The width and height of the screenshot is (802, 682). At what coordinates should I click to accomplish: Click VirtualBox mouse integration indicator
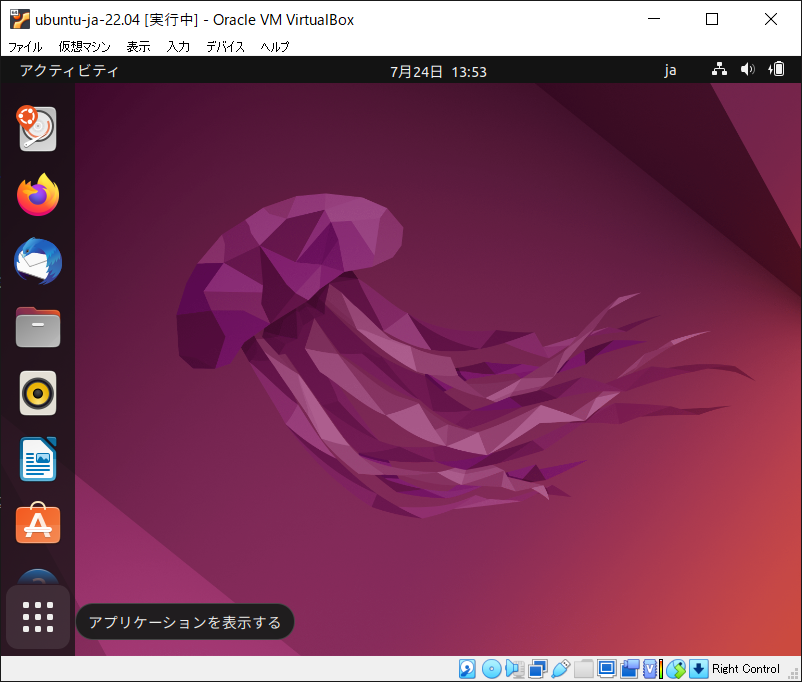point(676,669)
